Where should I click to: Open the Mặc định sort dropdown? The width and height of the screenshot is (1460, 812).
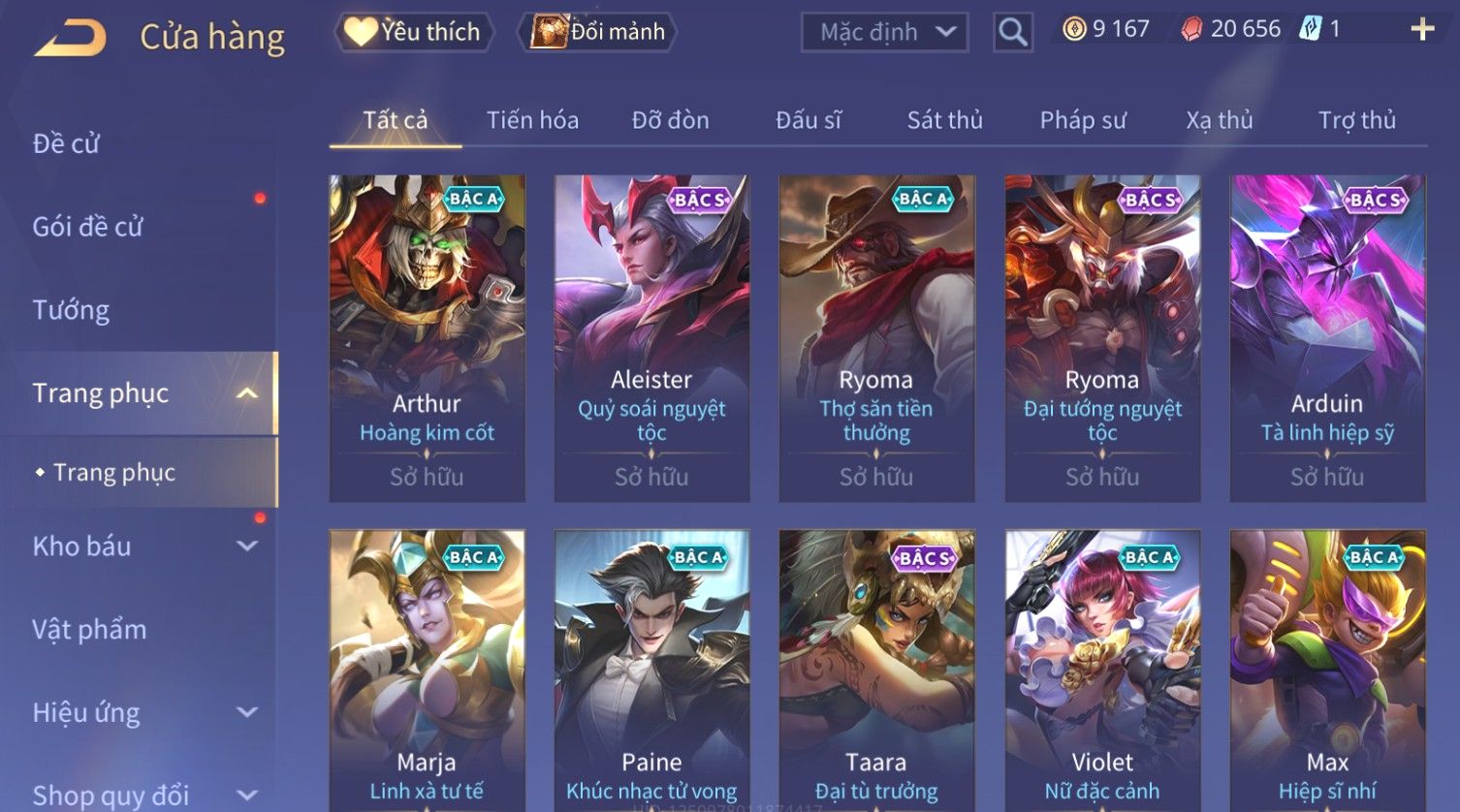click(884, 32)
